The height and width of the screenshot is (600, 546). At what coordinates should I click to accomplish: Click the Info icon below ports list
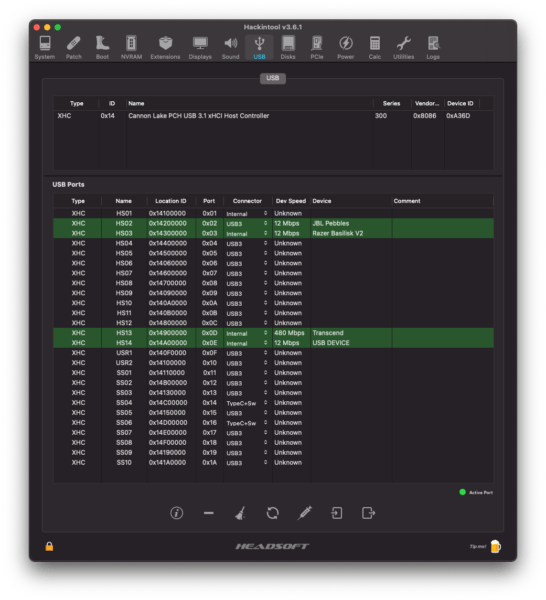coord(176,513)
